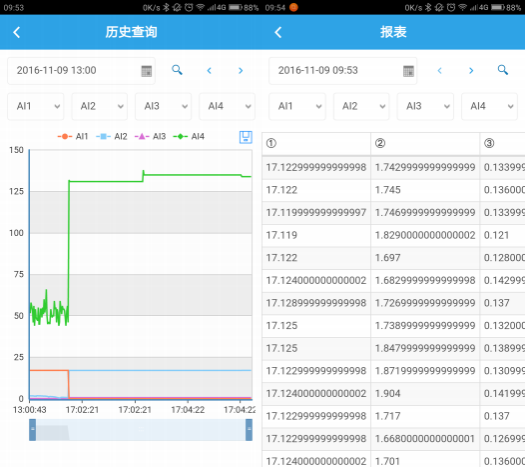Click the 2016-11-09 13:00 date field
The height and width of the screenshot is (467, 526).
click(81, 71)
